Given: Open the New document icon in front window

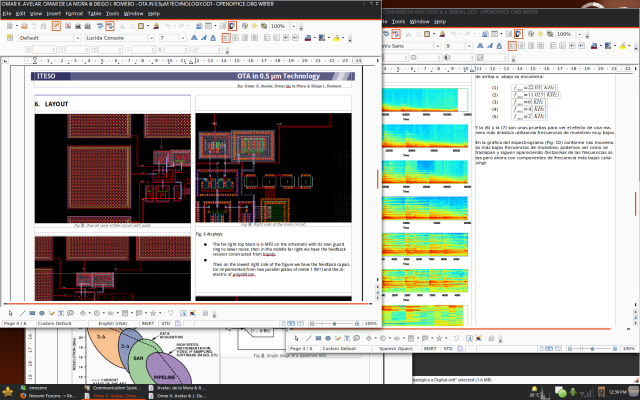Looking at the screenshot, I should [9, 26].
